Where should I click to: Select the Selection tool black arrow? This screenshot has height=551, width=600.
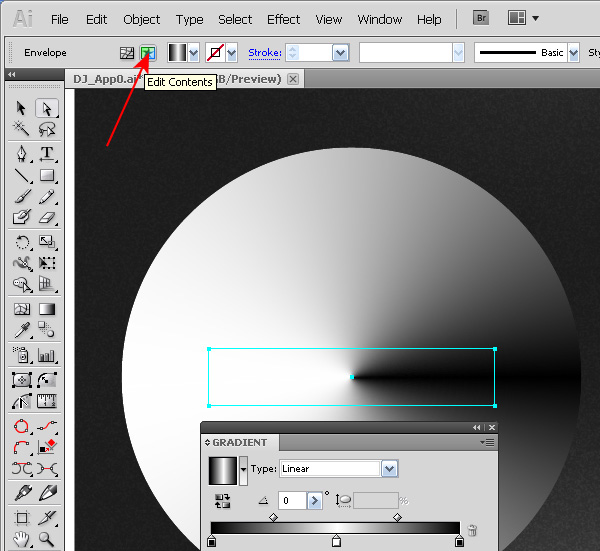pyautogui.click(x=21, y=108)
